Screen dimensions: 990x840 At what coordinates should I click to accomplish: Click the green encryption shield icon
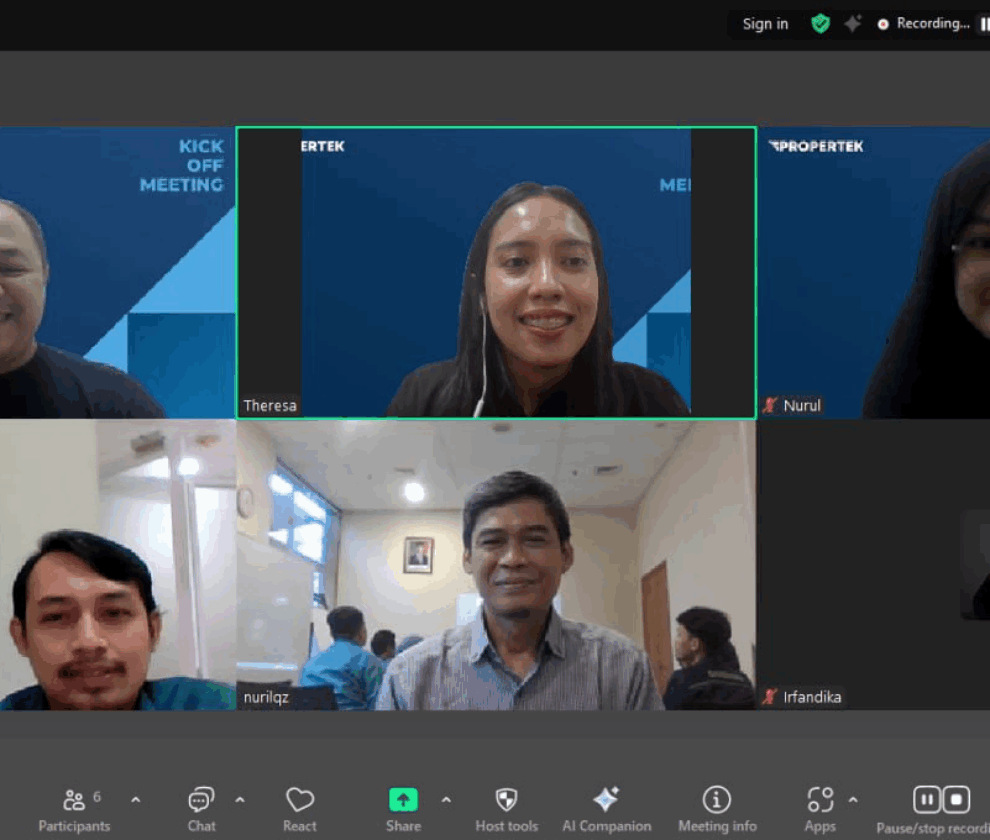(820, 24)
